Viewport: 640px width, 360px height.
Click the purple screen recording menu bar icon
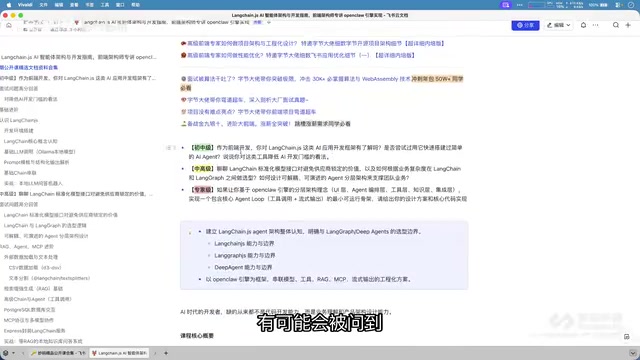[x=506, y=5]
